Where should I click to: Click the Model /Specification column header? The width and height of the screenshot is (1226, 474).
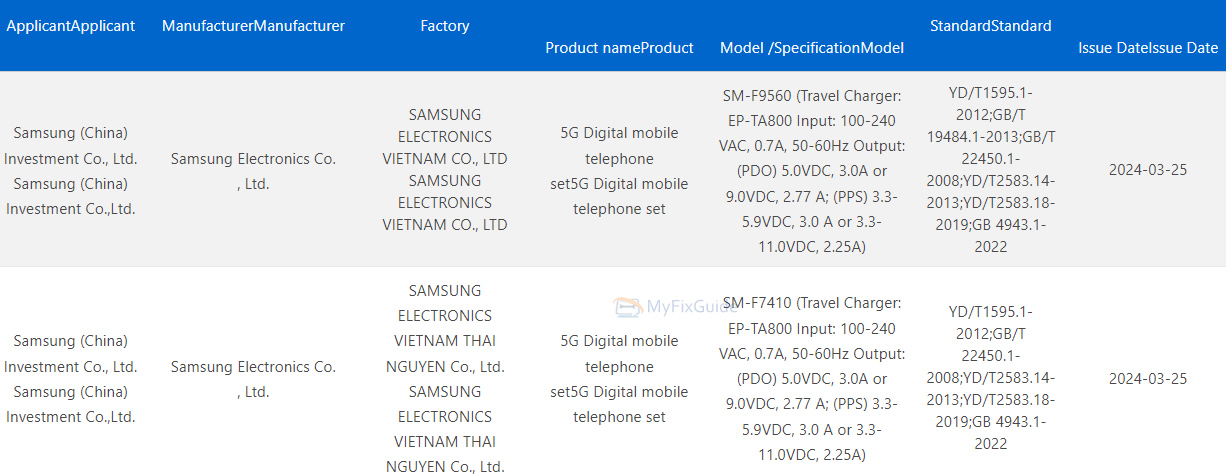(811, 48)
